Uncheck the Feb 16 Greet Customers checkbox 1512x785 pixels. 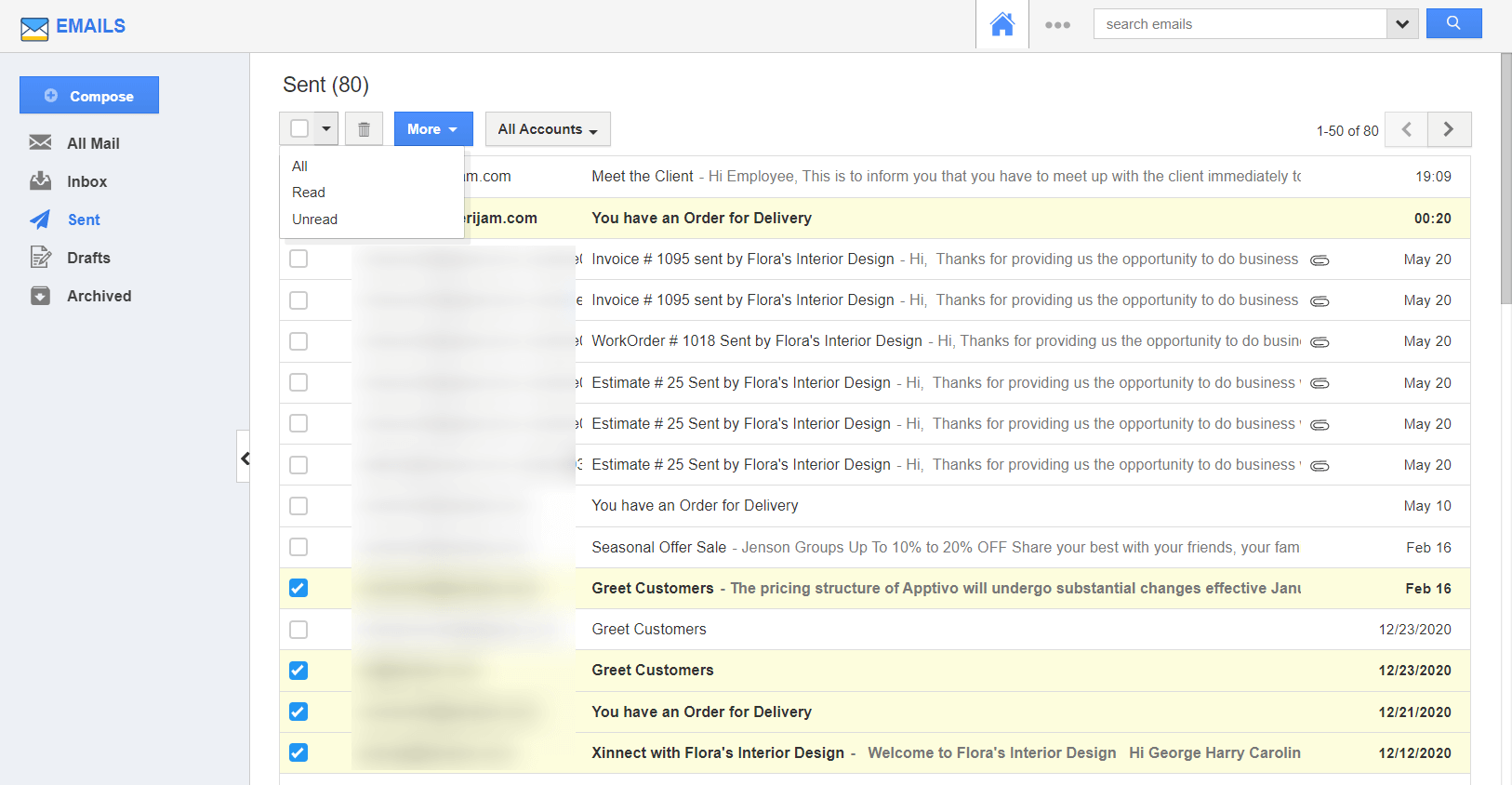pos(298,588)
